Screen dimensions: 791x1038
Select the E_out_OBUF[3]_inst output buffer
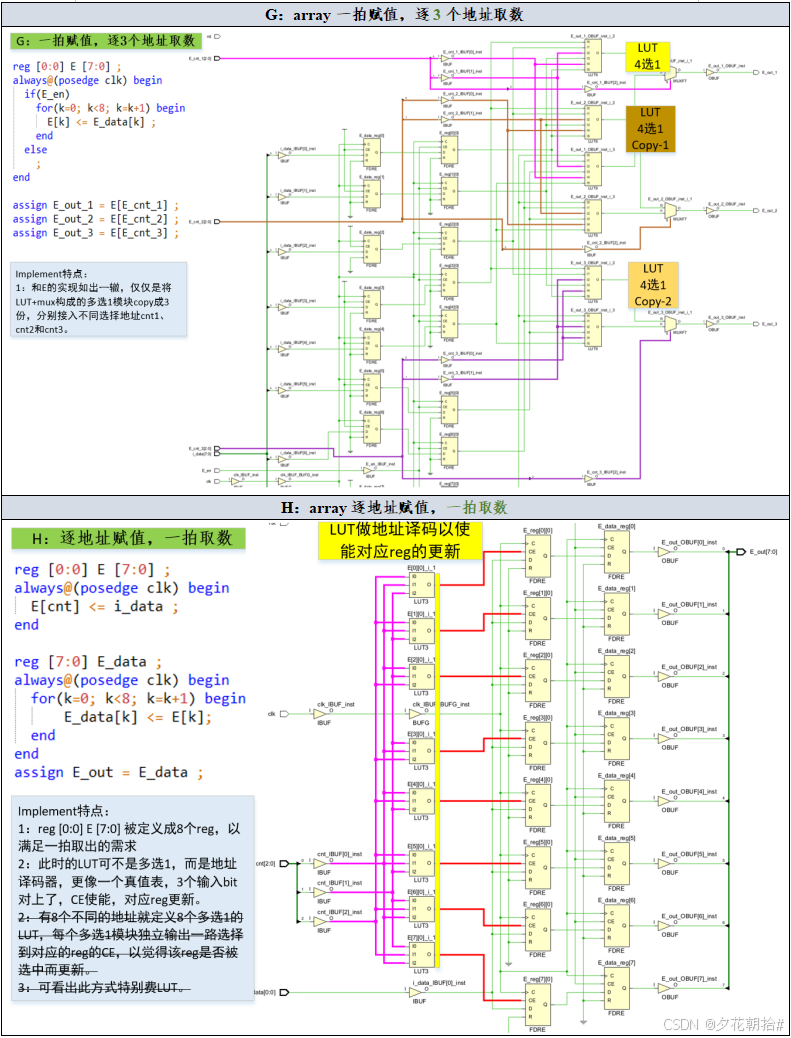tap(664, 739)
